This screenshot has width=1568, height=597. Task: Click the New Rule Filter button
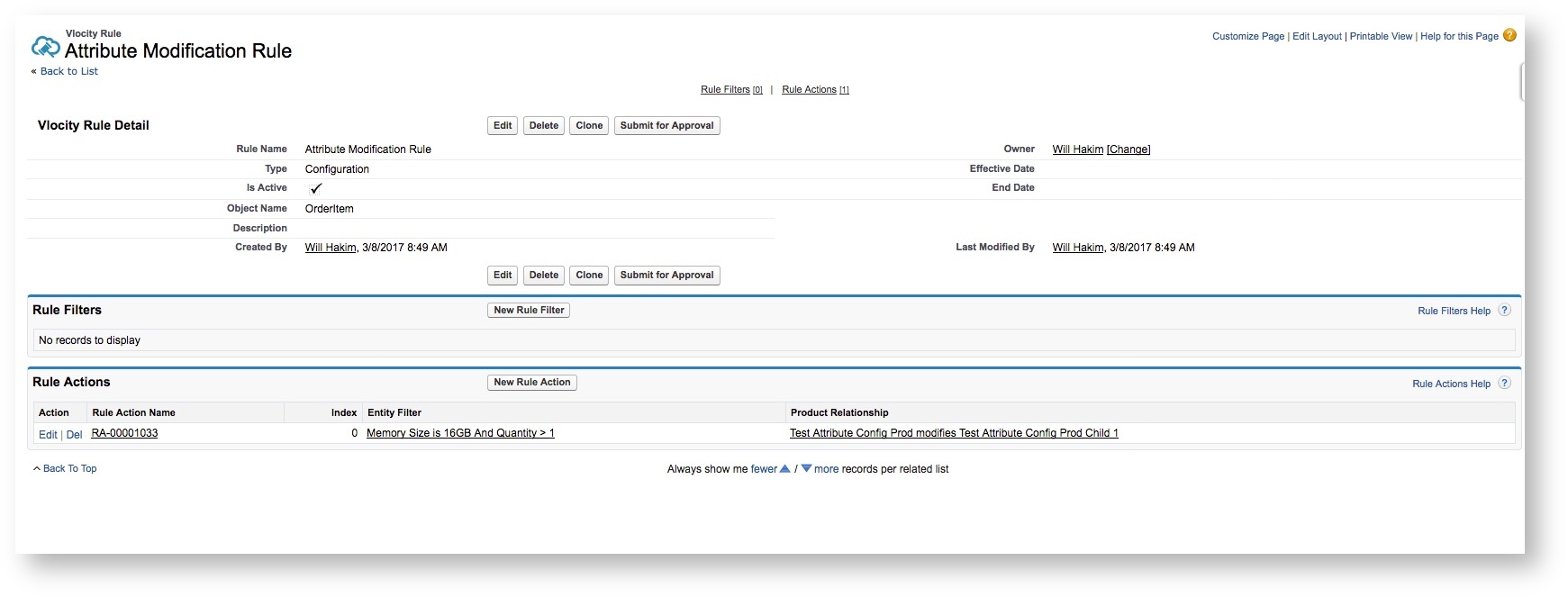point(529,310)
